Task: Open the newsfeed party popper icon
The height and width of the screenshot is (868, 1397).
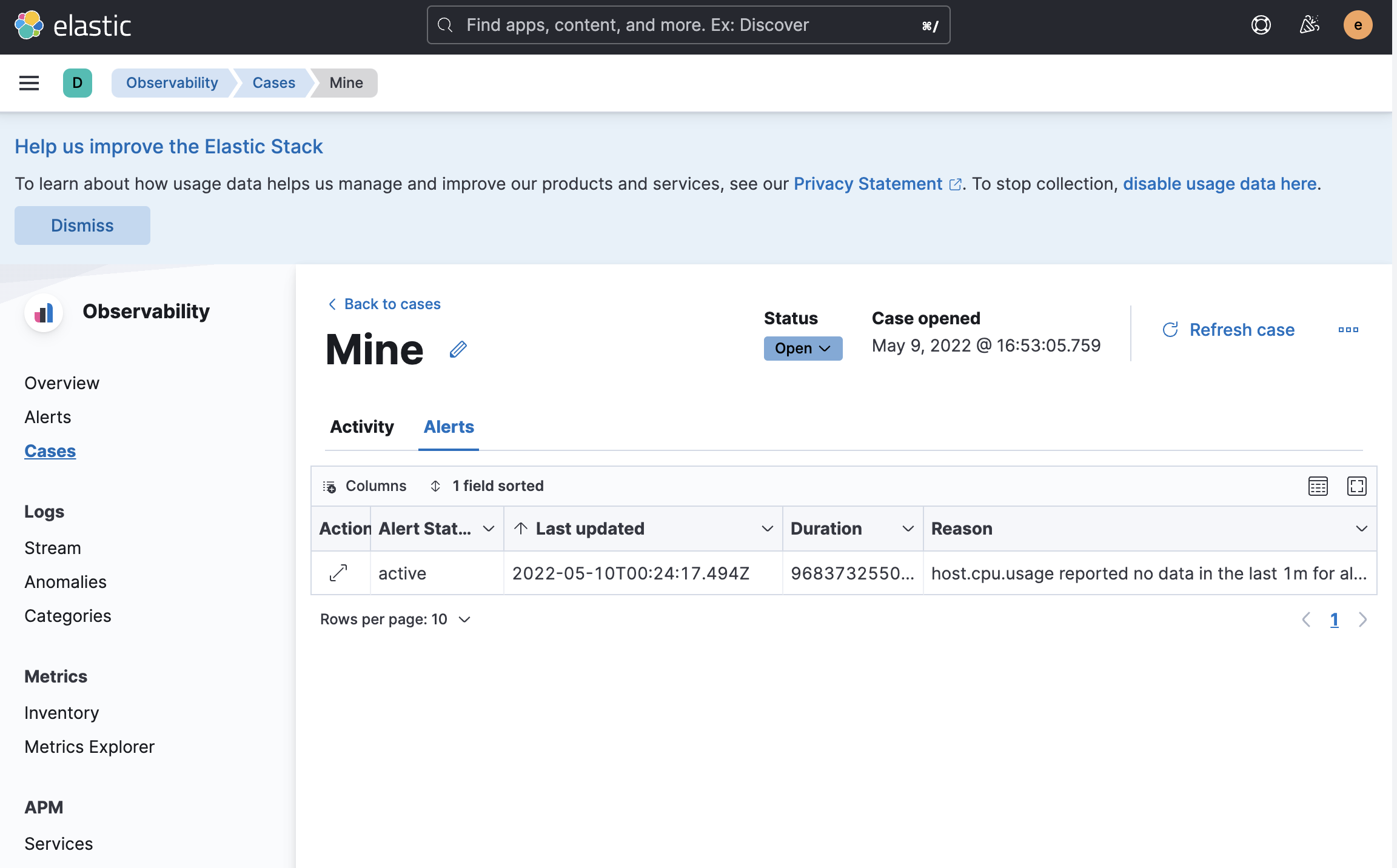Action: click(1309, 25)
